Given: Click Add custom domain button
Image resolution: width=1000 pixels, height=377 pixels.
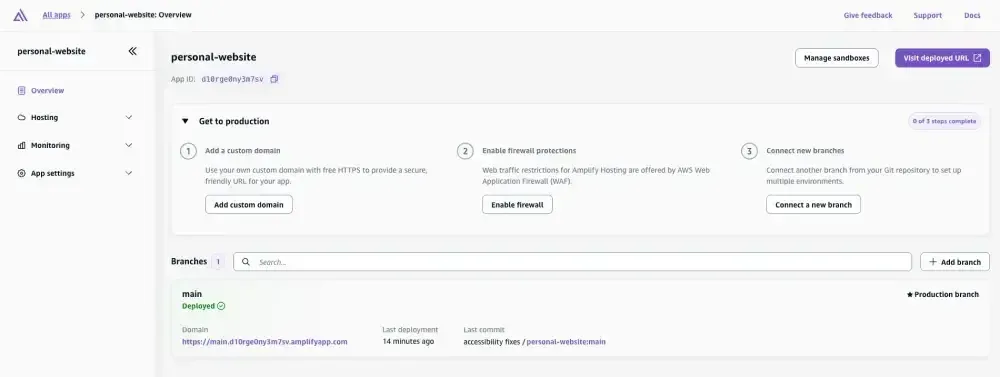Looking at the screenshot, I should click(x=249, y=205).
